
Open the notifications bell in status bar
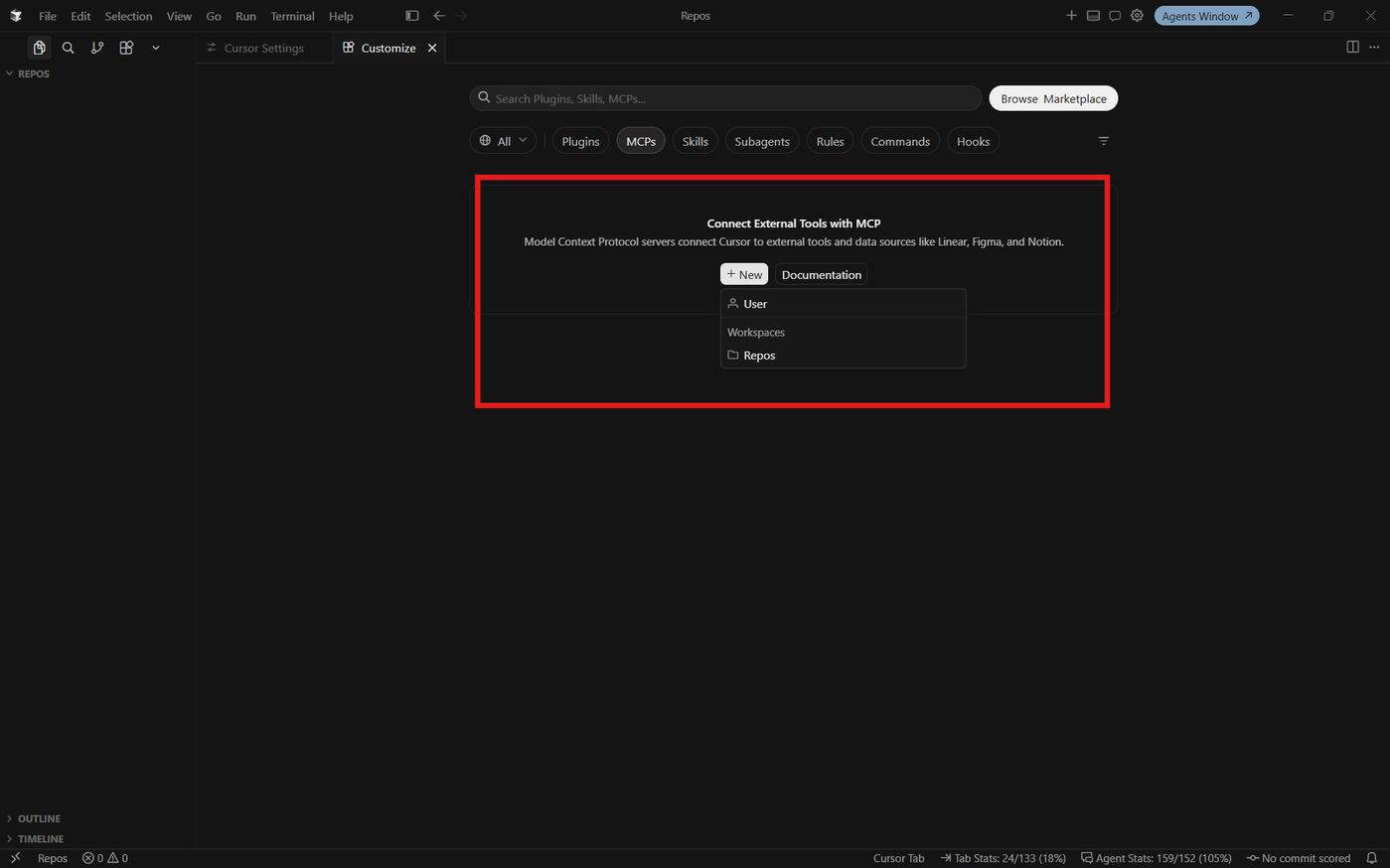(1371, 858)
